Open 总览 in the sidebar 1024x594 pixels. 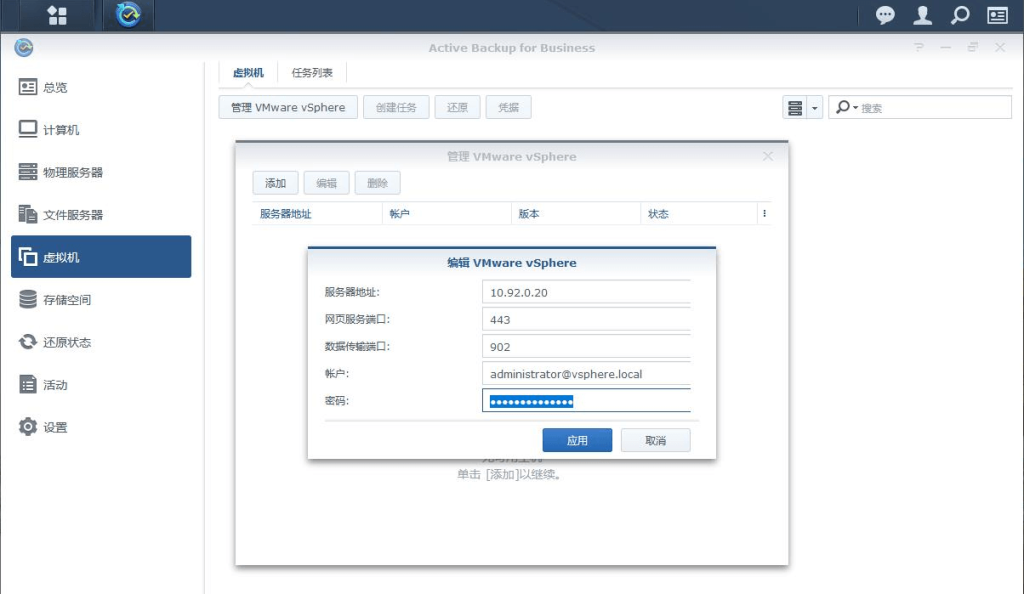[101, 87]
